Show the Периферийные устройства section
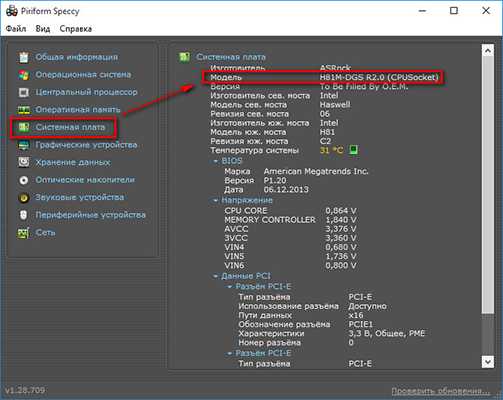This screenshot has width=503, height=400. [91, 215]
